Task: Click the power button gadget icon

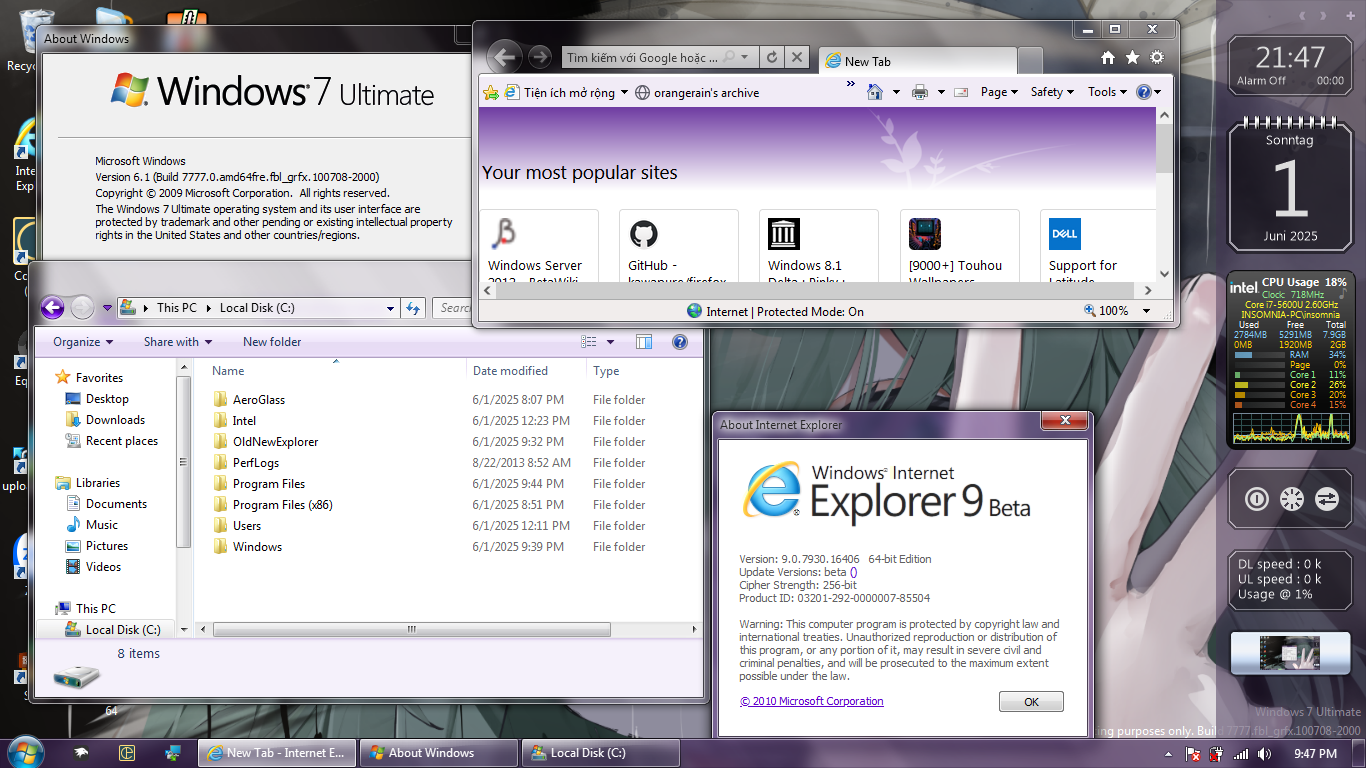Action: click(1256, 498)
